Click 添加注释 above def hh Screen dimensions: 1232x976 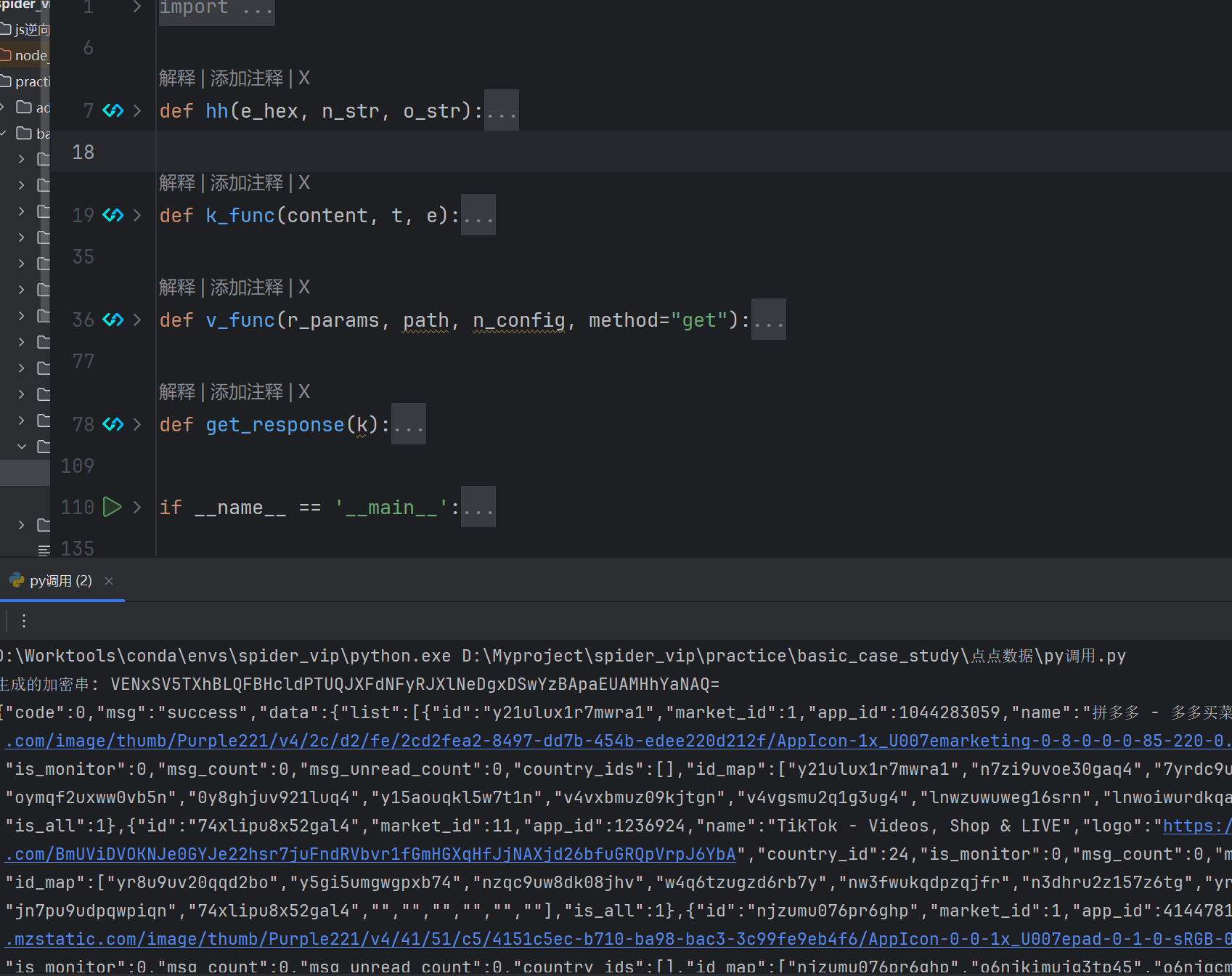click(247, 78)
